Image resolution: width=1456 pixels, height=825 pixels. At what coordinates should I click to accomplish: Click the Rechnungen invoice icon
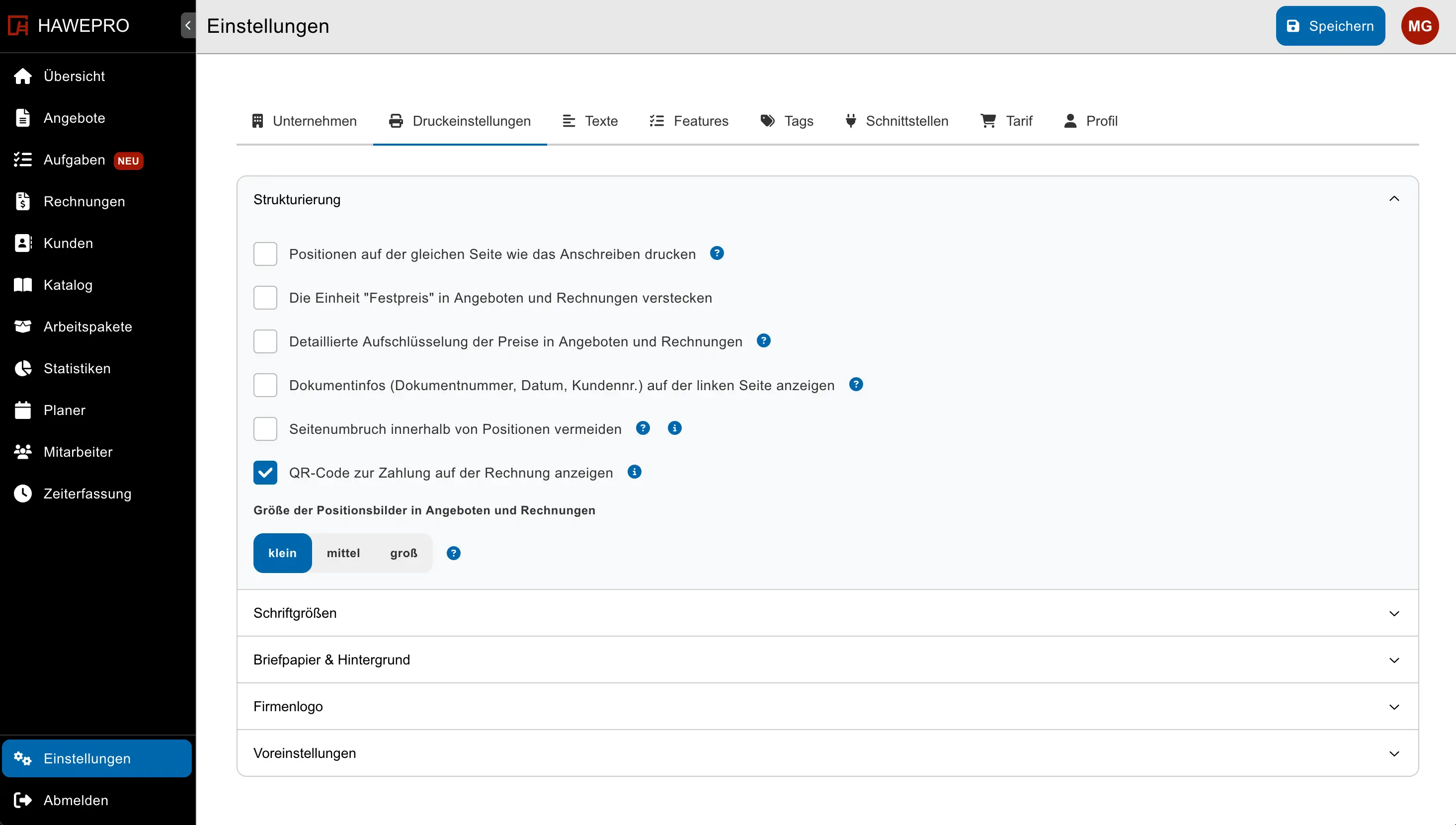point(23,201)
